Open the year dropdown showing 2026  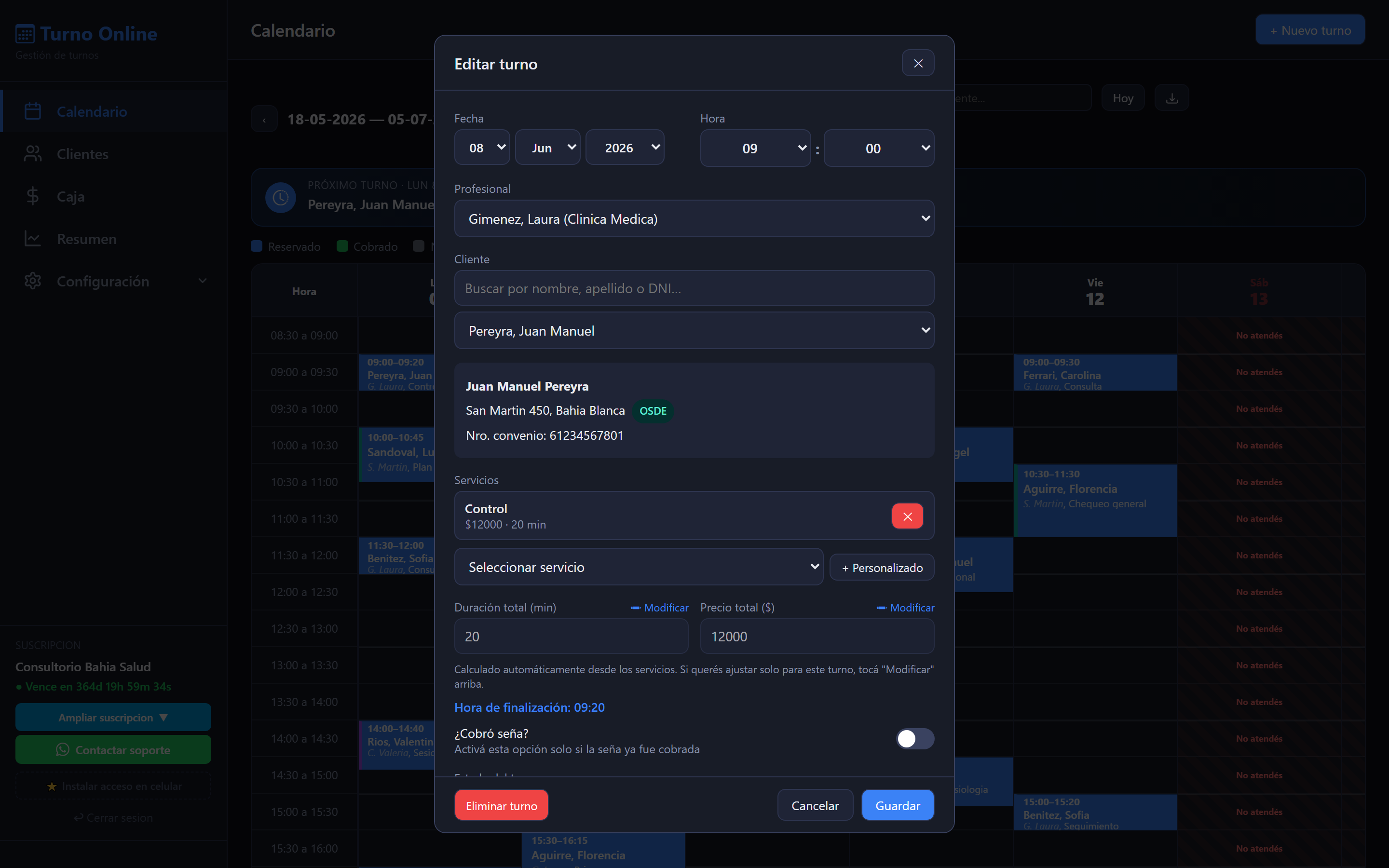pyautogui.click(x=625, y=148)
